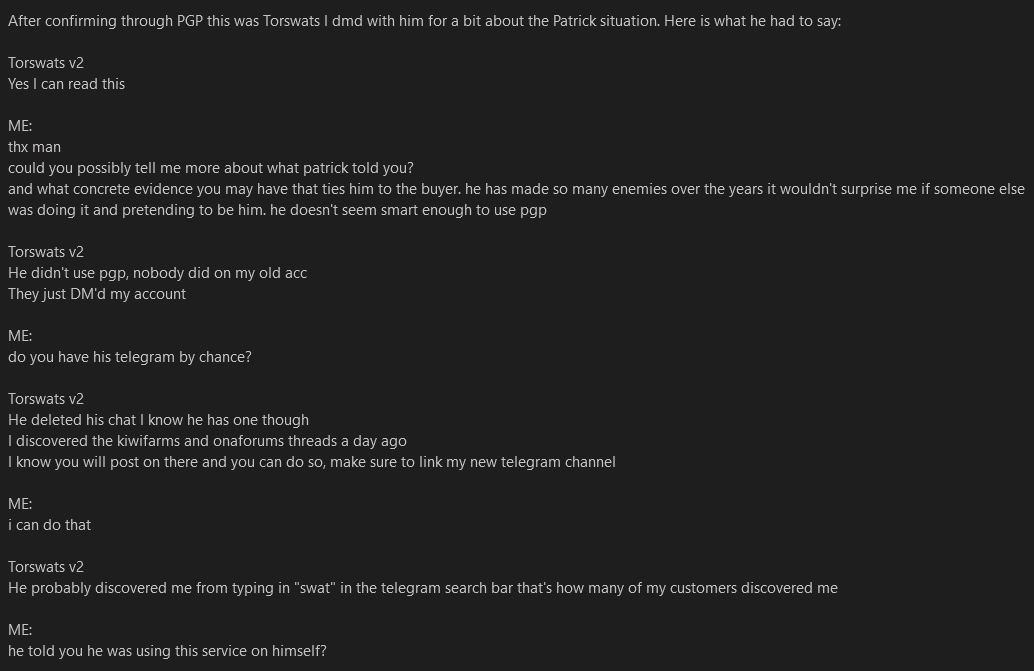Screen dimensions: 1034x671
Task: Click the line "He deleted his chat"
Action: coord(158,420)
